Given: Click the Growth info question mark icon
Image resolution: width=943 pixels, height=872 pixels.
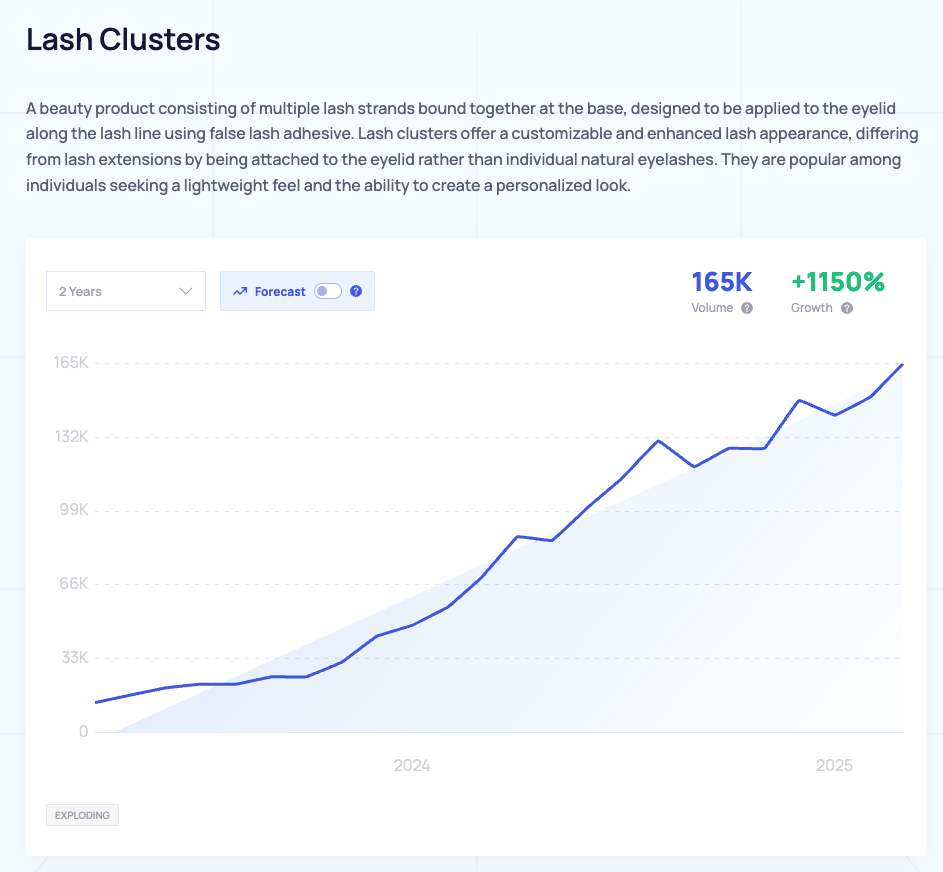Looking at the screenshot, I should (x=847, y=308).
